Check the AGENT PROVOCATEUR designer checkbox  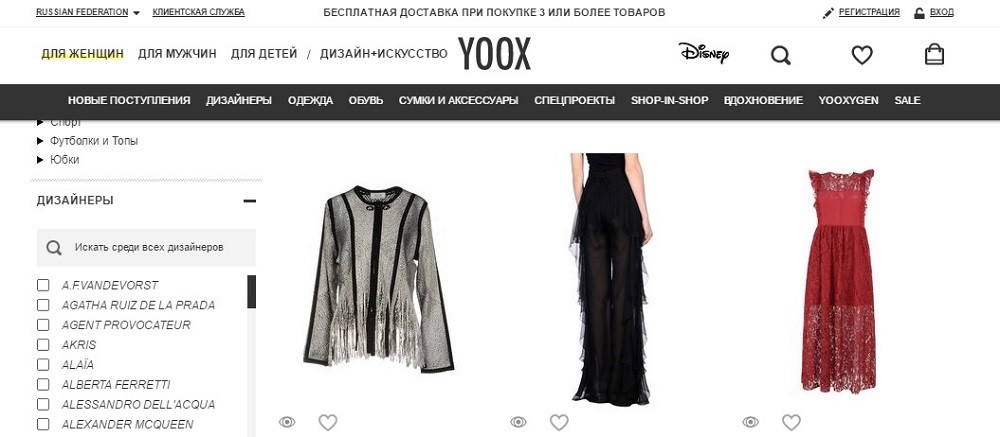coord(43,325)
